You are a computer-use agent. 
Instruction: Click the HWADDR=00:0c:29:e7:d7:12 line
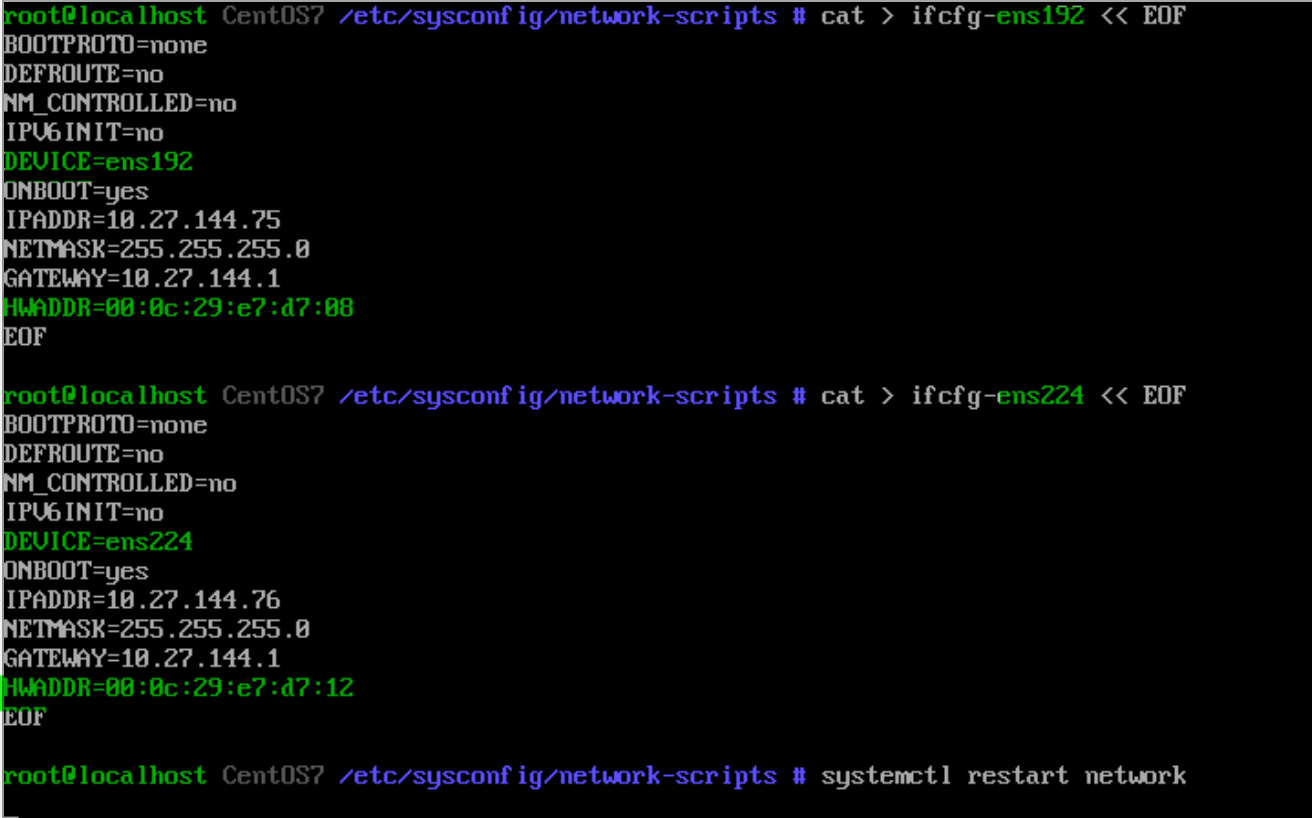[179, 687]
